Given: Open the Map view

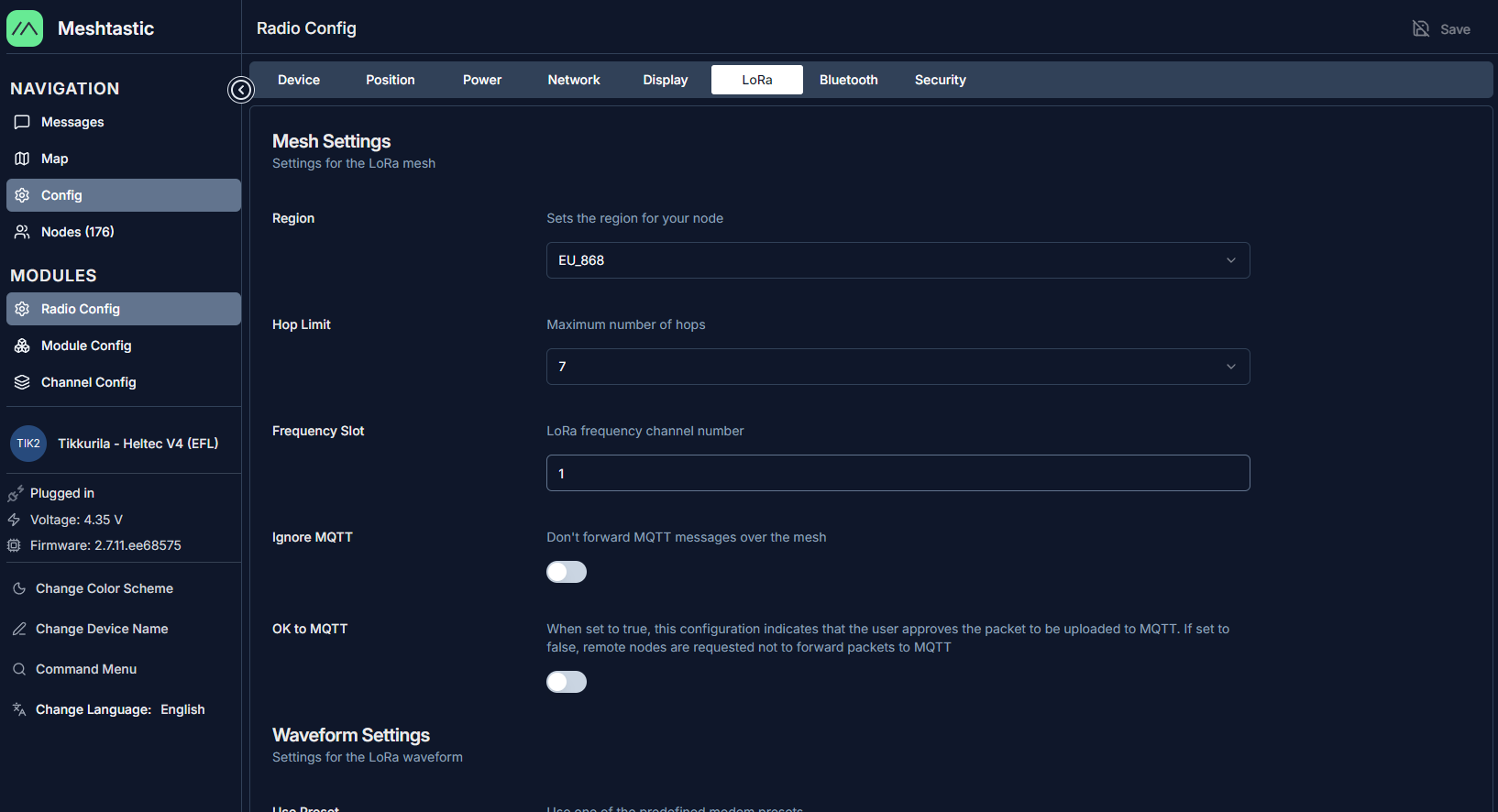Looking at the screenshot, I should (54, 159).
